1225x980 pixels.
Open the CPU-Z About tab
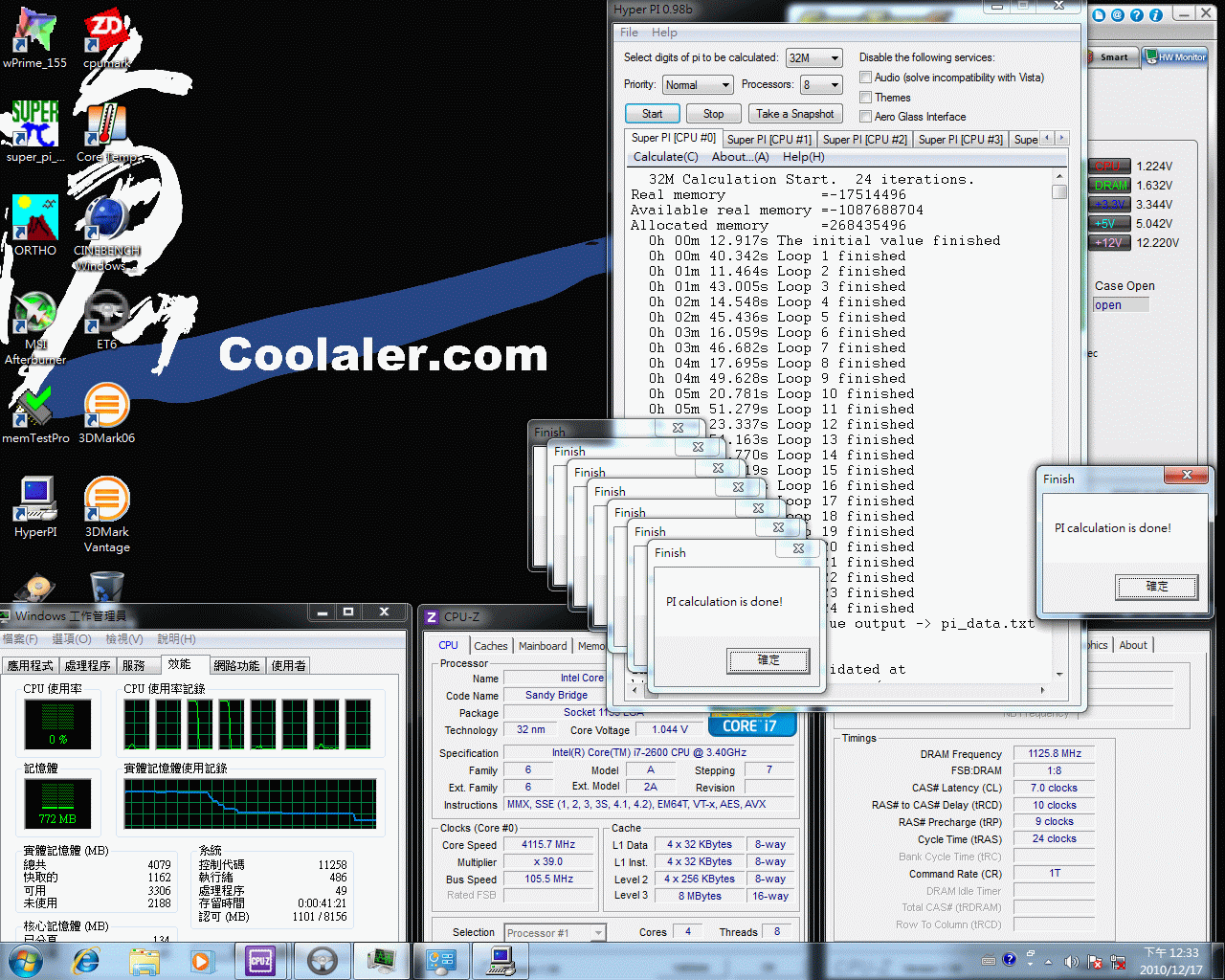coord(1133,645)
